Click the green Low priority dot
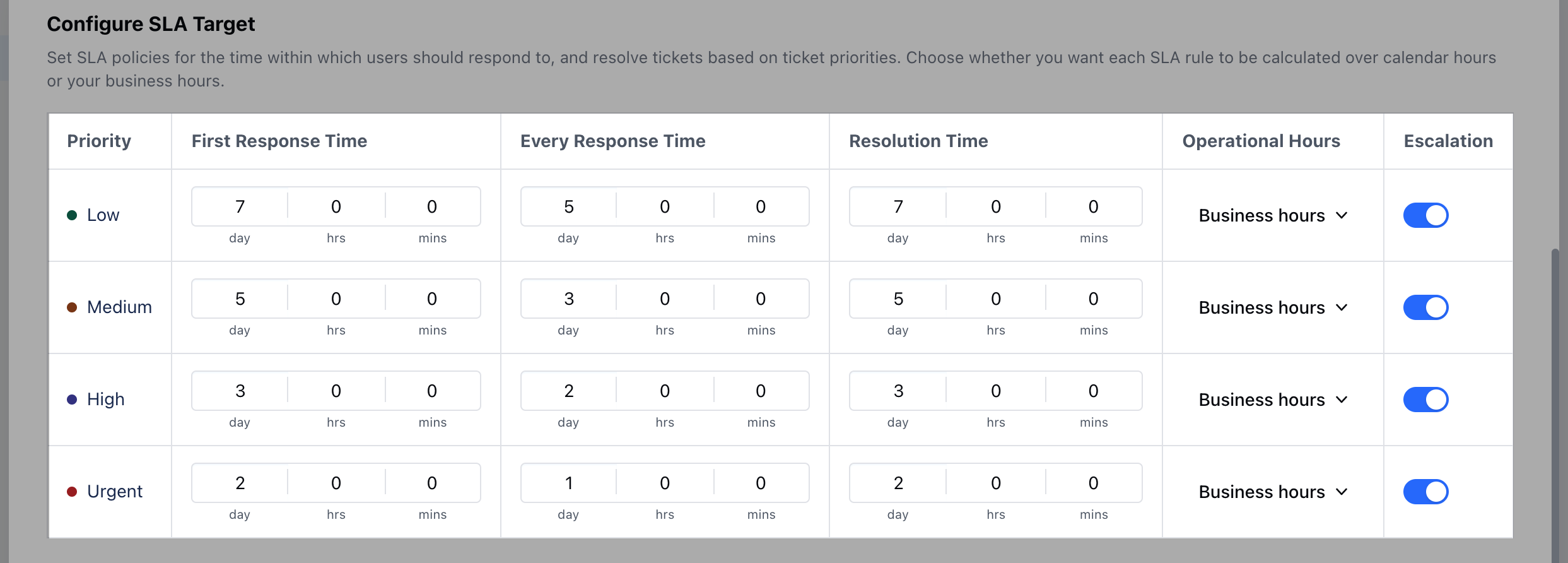This screenshot has width=1568, height=563. pyautogui.click(x=72, y=215)
